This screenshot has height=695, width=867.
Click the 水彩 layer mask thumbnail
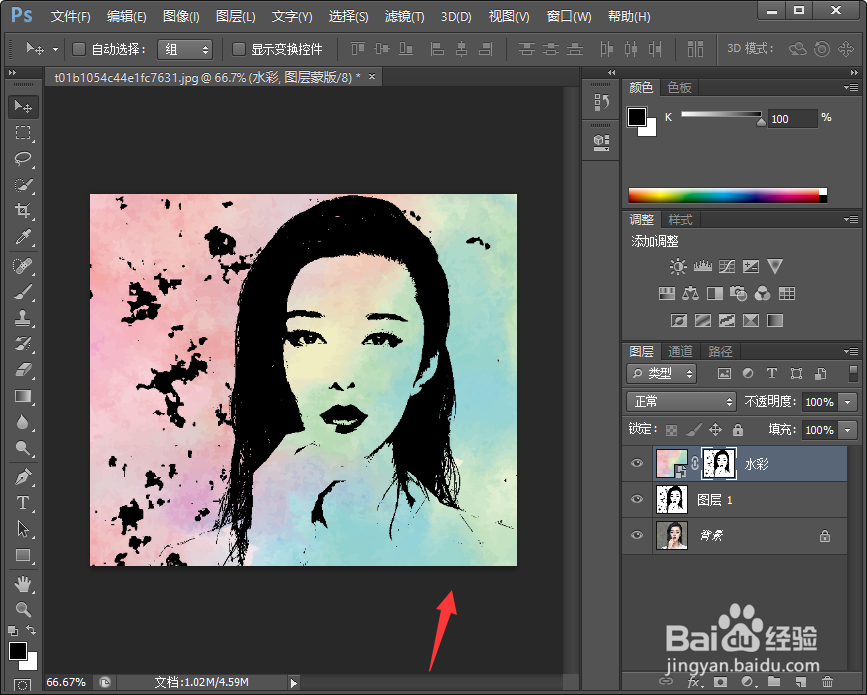tap(718, 463)
